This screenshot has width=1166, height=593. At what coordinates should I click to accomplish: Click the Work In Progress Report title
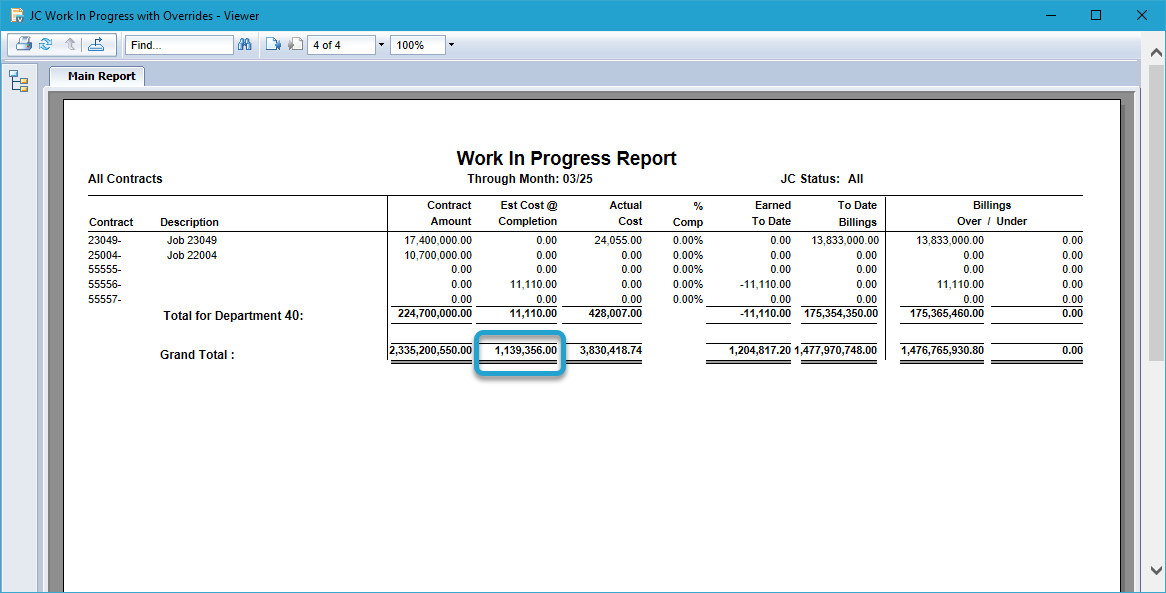pos(567,158)
